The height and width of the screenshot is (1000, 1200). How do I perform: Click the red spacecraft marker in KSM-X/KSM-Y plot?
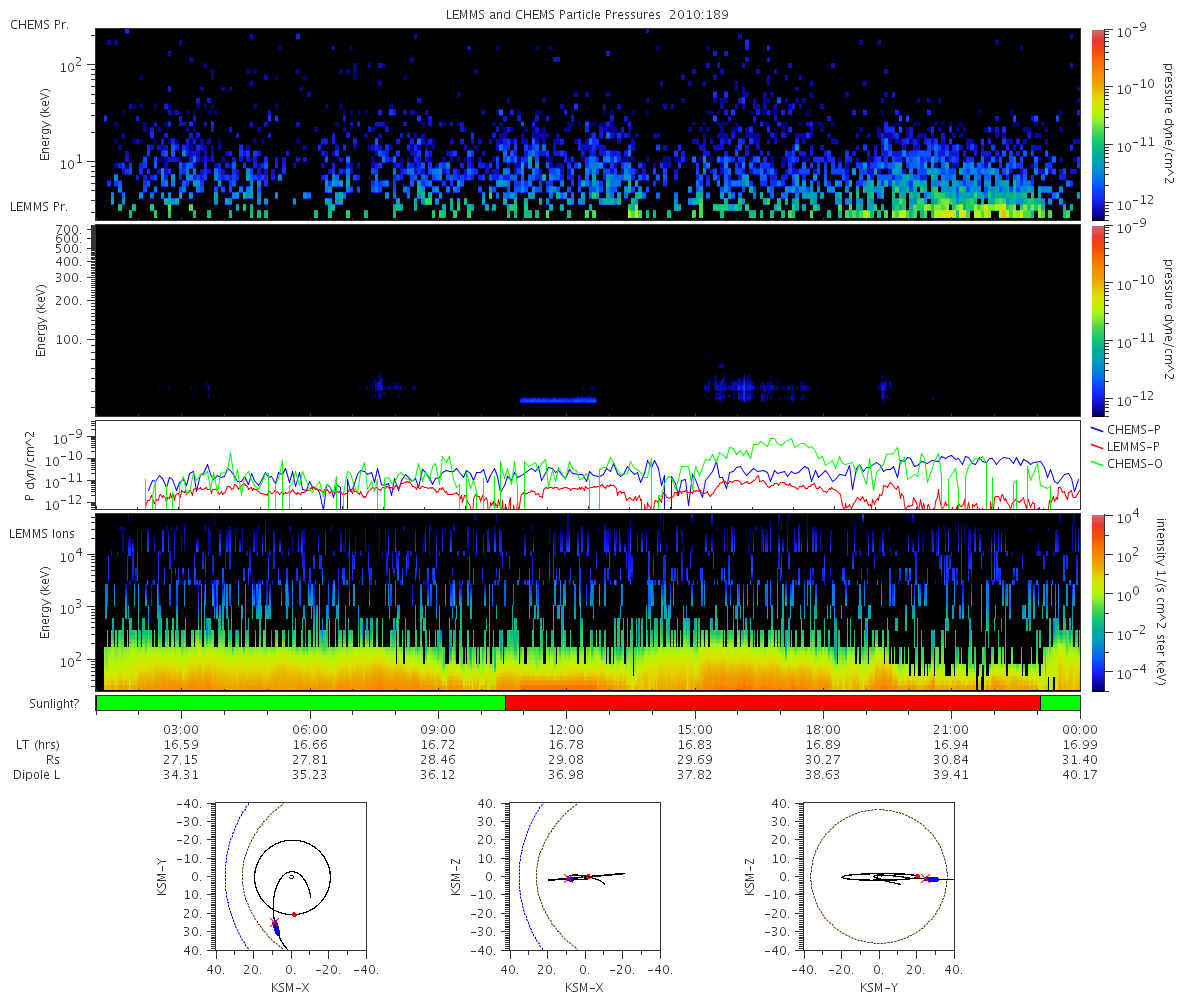294,913
